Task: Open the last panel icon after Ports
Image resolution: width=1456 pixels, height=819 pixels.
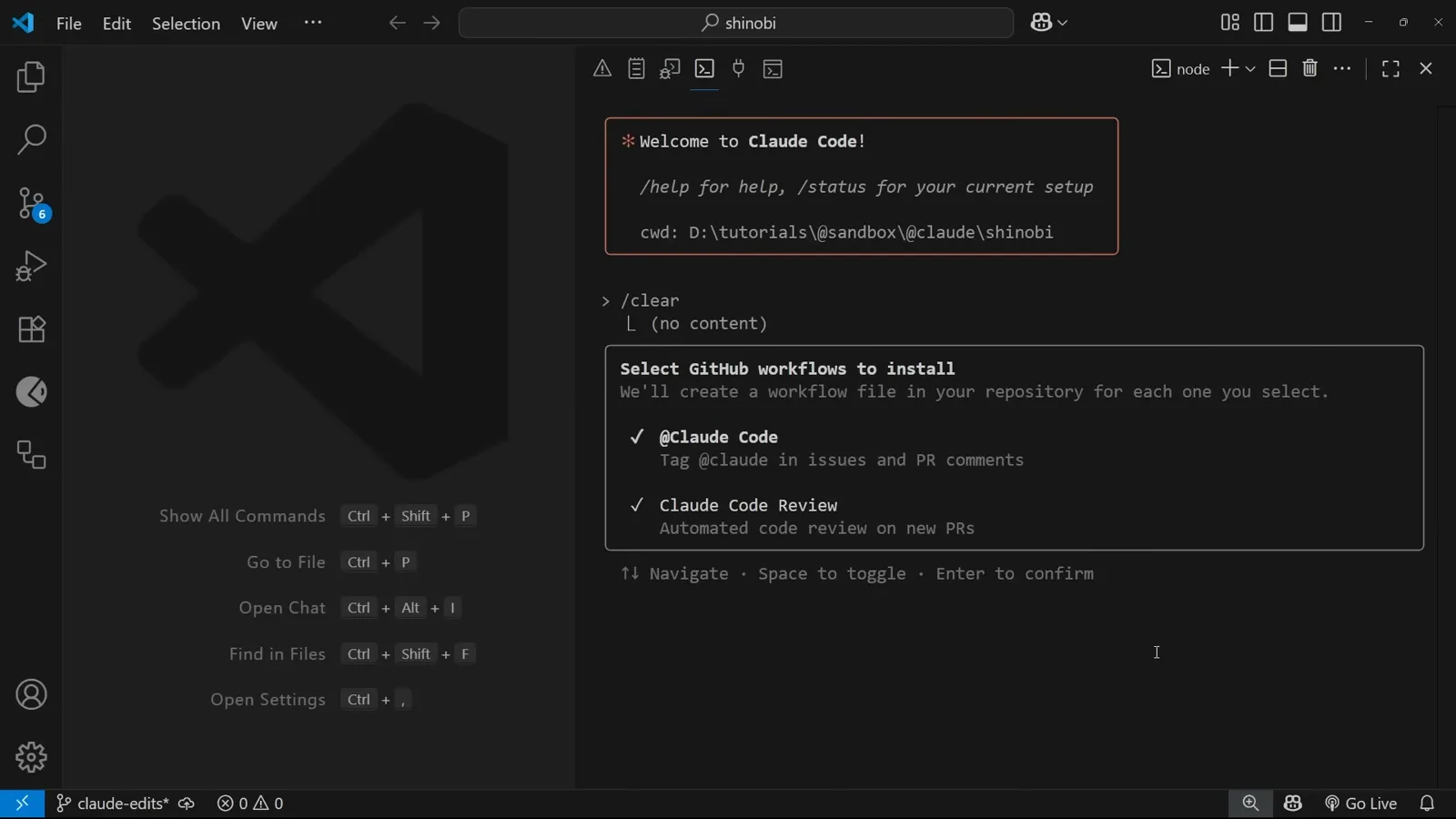Action: pyautogui.click(x=773, y=69)
